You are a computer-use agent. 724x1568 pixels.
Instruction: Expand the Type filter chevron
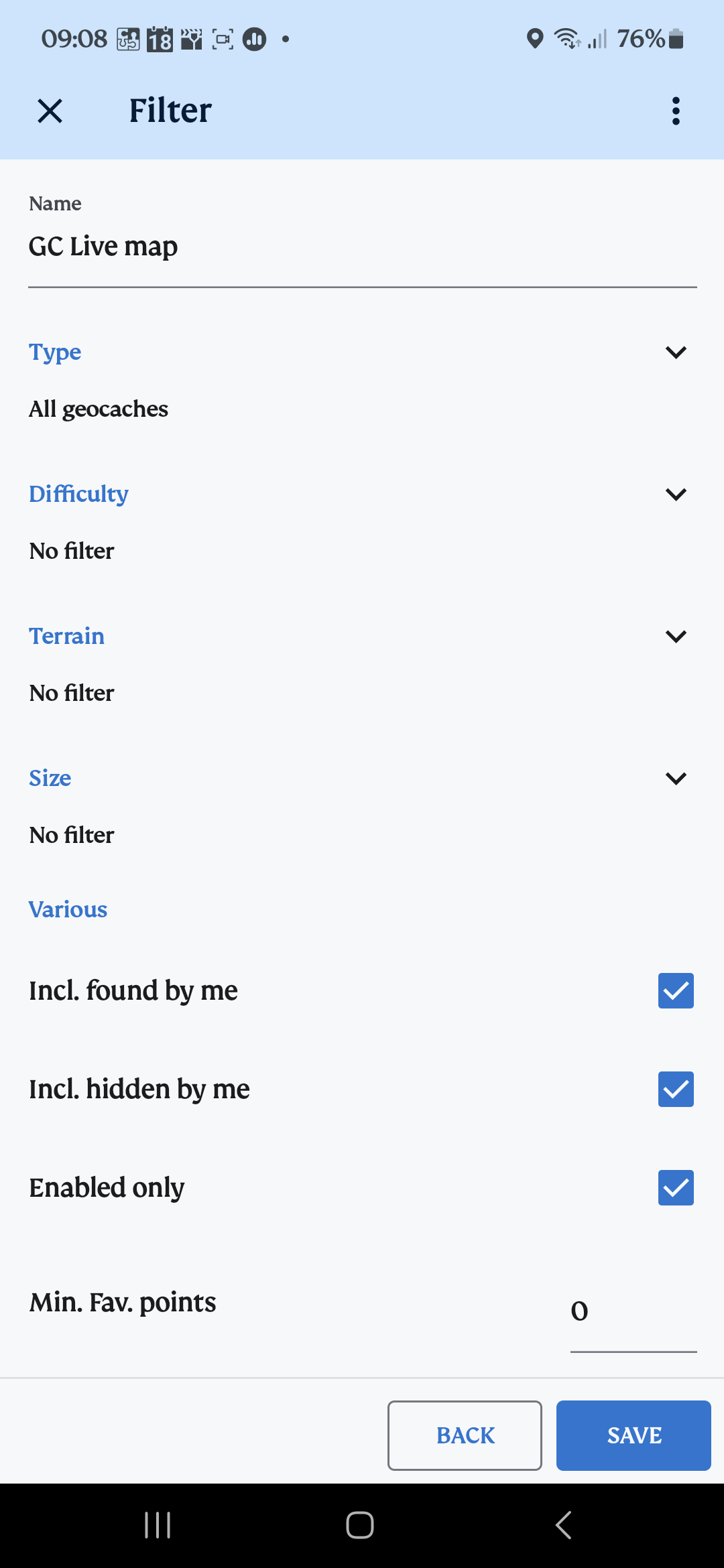pyautogui.click(x=676, y=352)
